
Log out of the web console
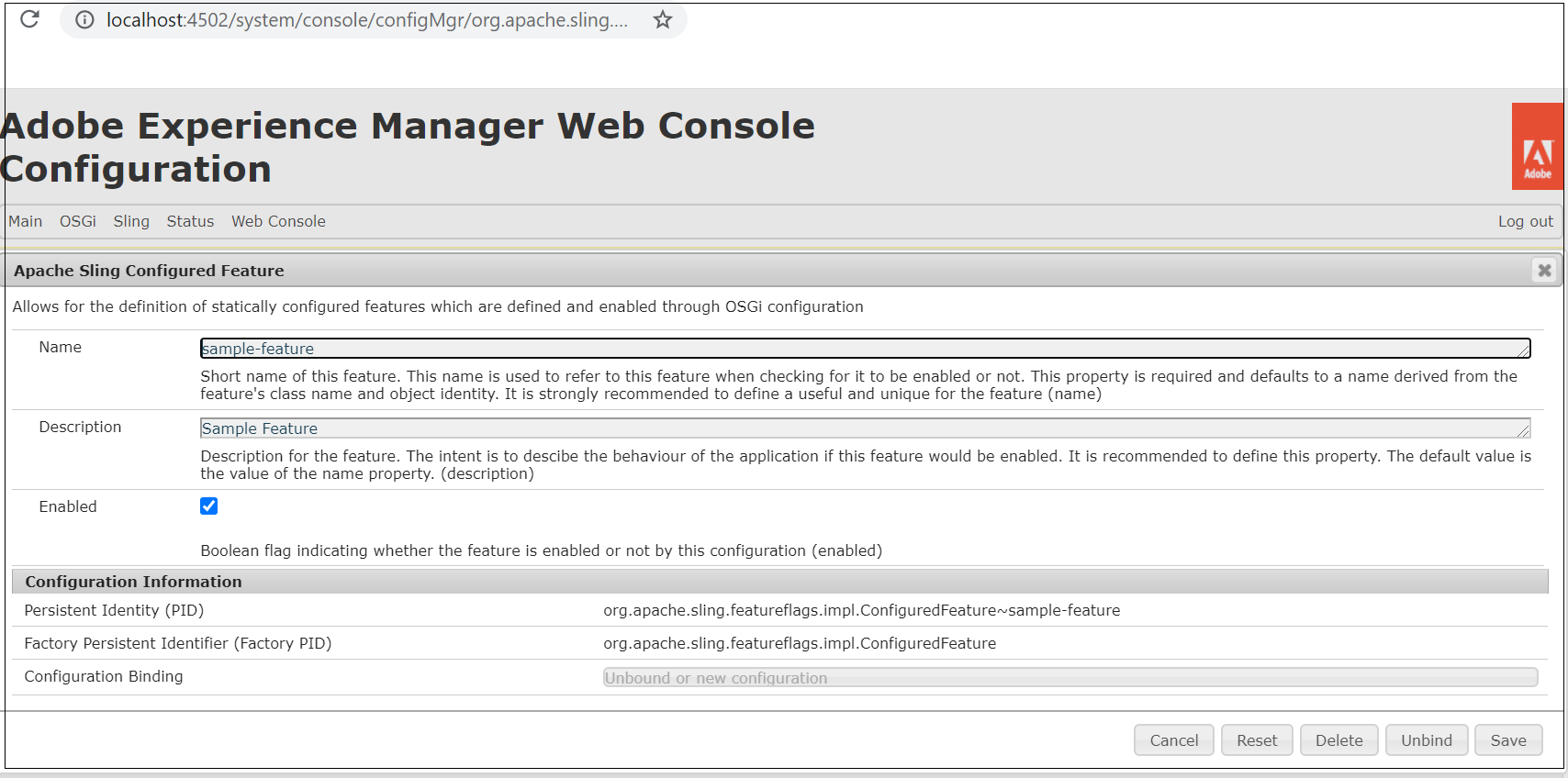(x=1525, y=221)
